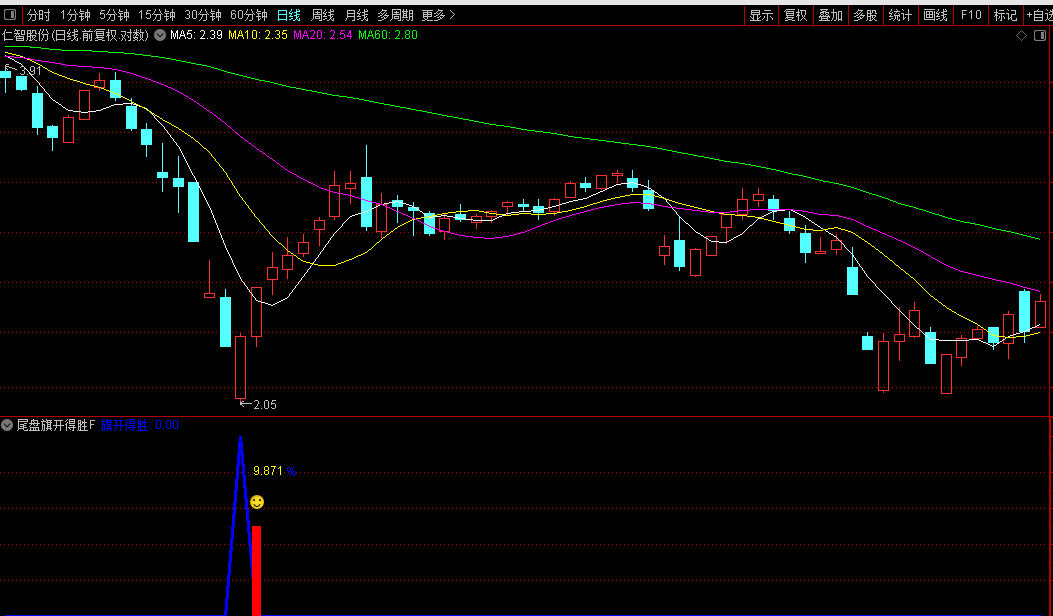Click the lowest red candle at 2.05
Viewport: 1053px width, 616px height.
coord(240,367)
